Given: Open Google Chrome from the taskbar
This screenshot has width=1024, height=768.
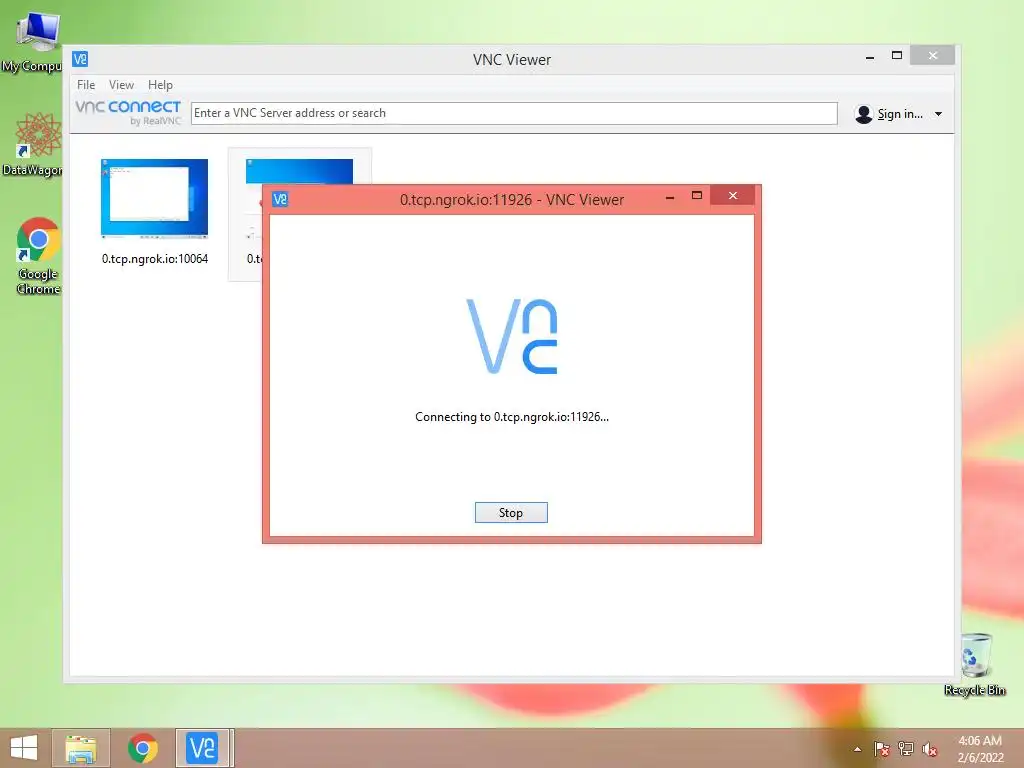Looking at the screenshot, I should coord(142,748).
